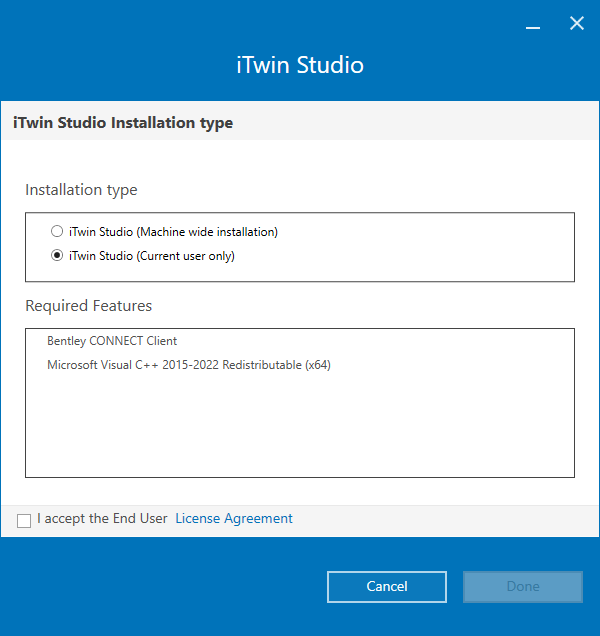The image size is (600, 636).
Task: Minimize the iTwin Studio installer window
Action: click(533, 27)
